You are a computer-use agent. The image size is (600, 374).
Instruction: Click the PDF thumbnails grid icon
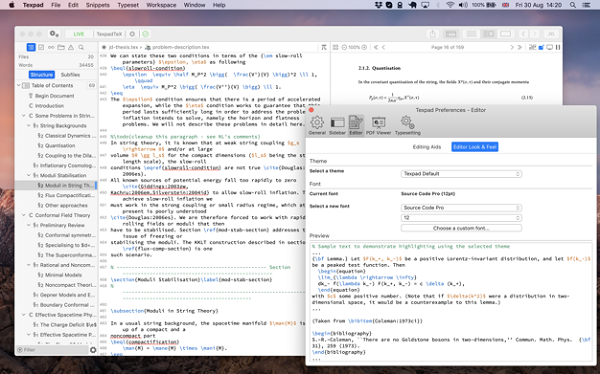[x=336, y=47]
